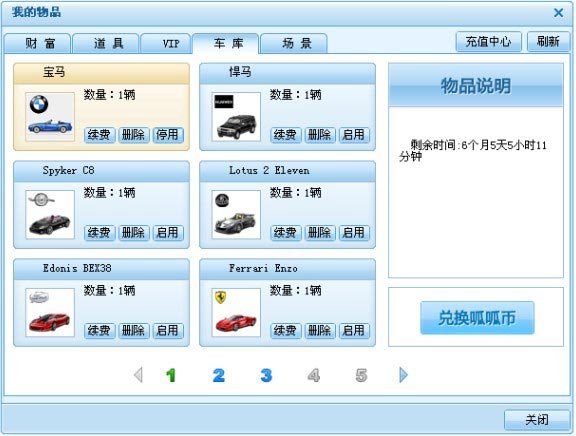The width and height of the screenshot is (576, 436).
Task: Jump to page 3 in pagination
Action: pos(266,375)
